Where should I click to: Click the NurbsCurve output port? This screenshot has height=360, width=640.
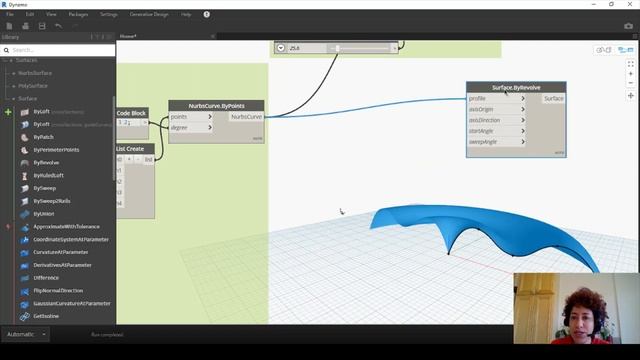click(x=246, y=117)
